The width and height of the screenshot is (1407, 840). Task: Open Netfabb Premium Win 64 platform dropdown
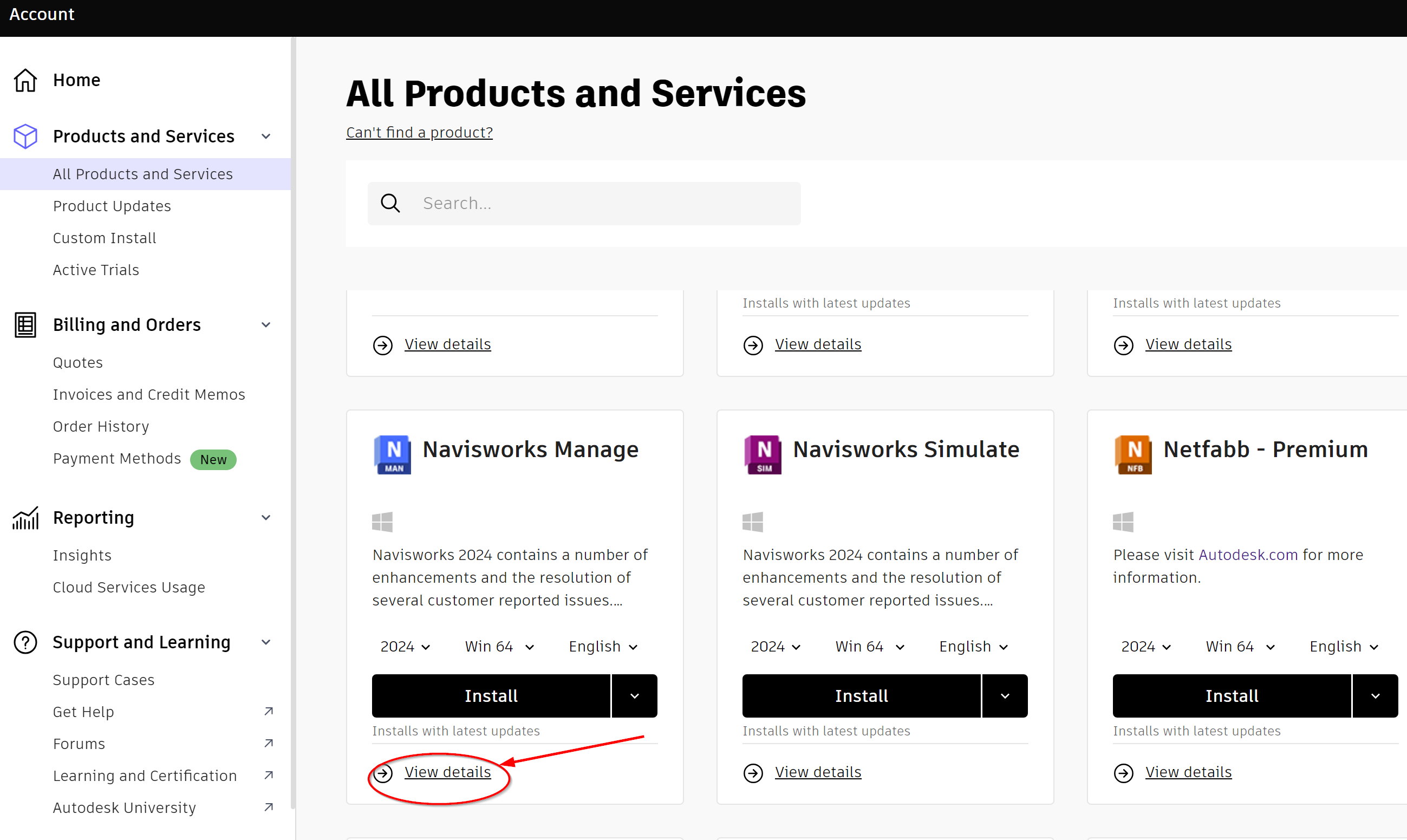pos(1240,647)
